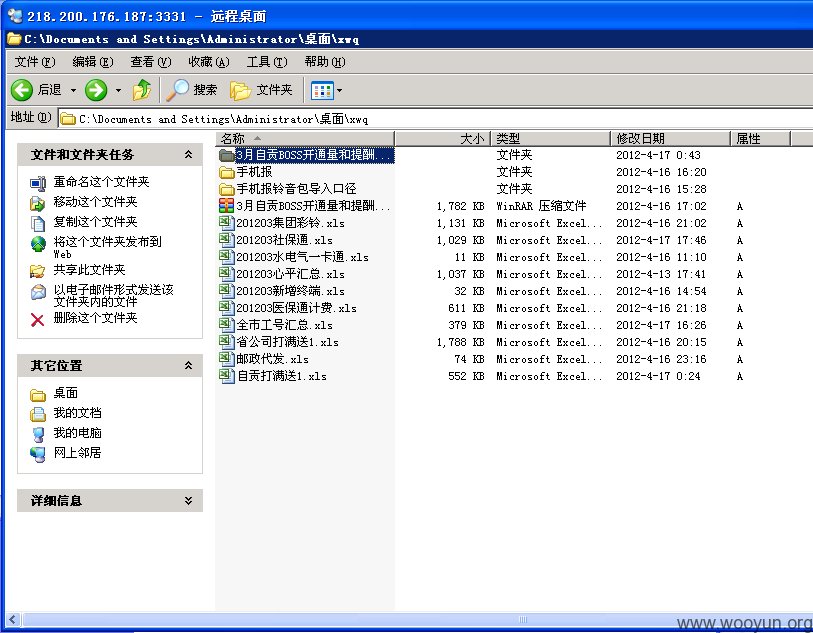Select file 201203心平汇总.xls
Image resolution: width=813 pixels, height=633 pixels.
[282, 274]
